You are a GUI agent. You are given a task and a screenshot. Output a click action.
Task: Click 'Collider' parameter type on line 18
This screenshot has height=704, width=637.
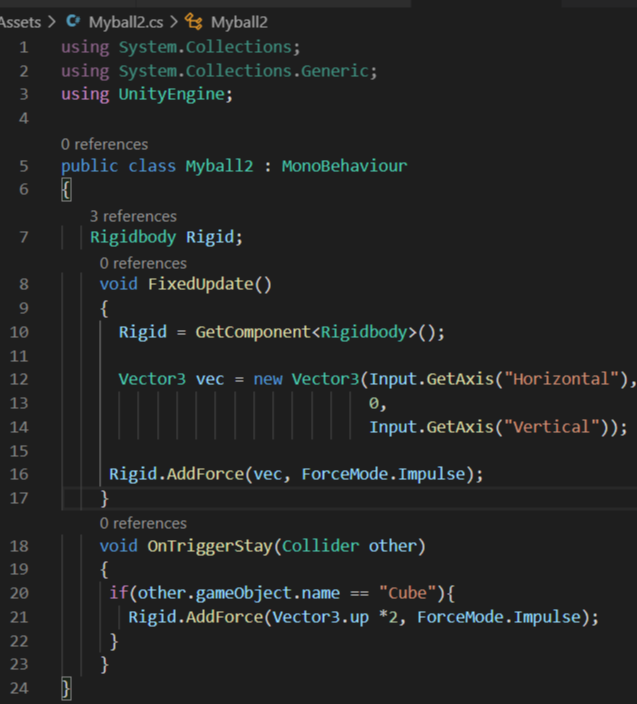click(x=320, y=546)
